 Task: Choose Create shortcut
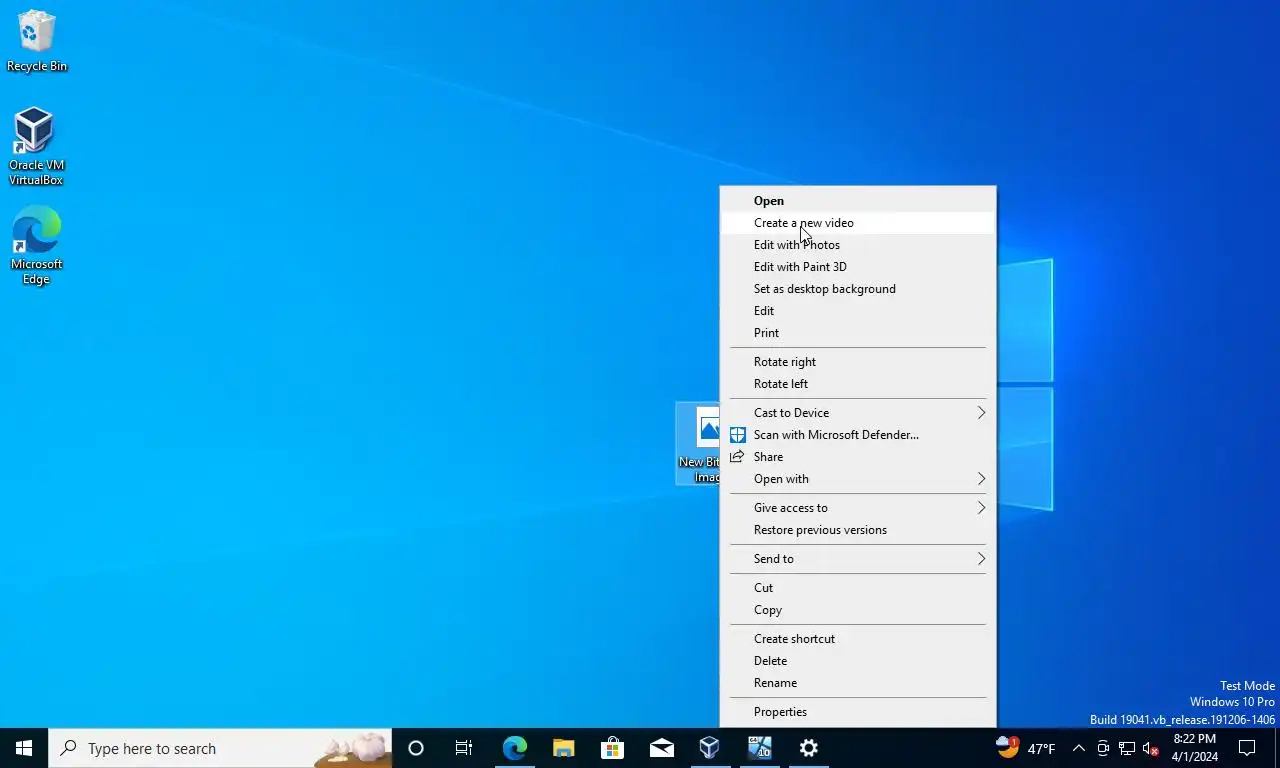click(858, 639)
